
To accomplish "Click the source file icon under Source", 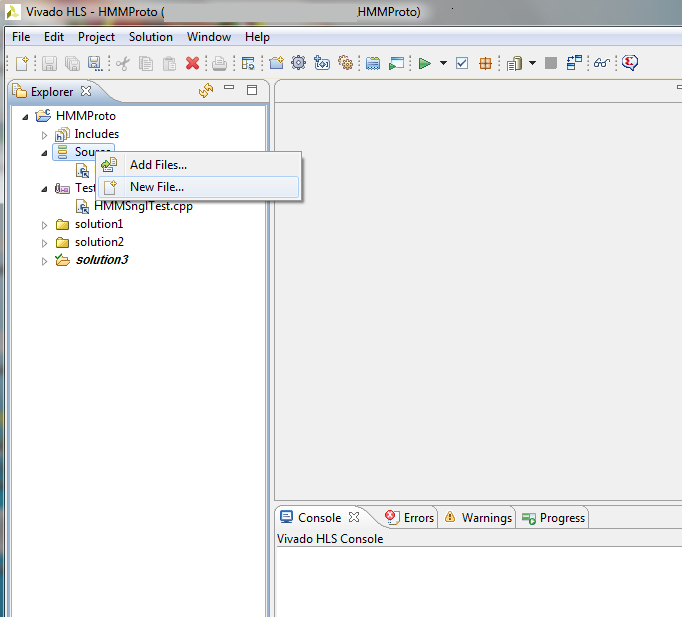I will [82, 170].
